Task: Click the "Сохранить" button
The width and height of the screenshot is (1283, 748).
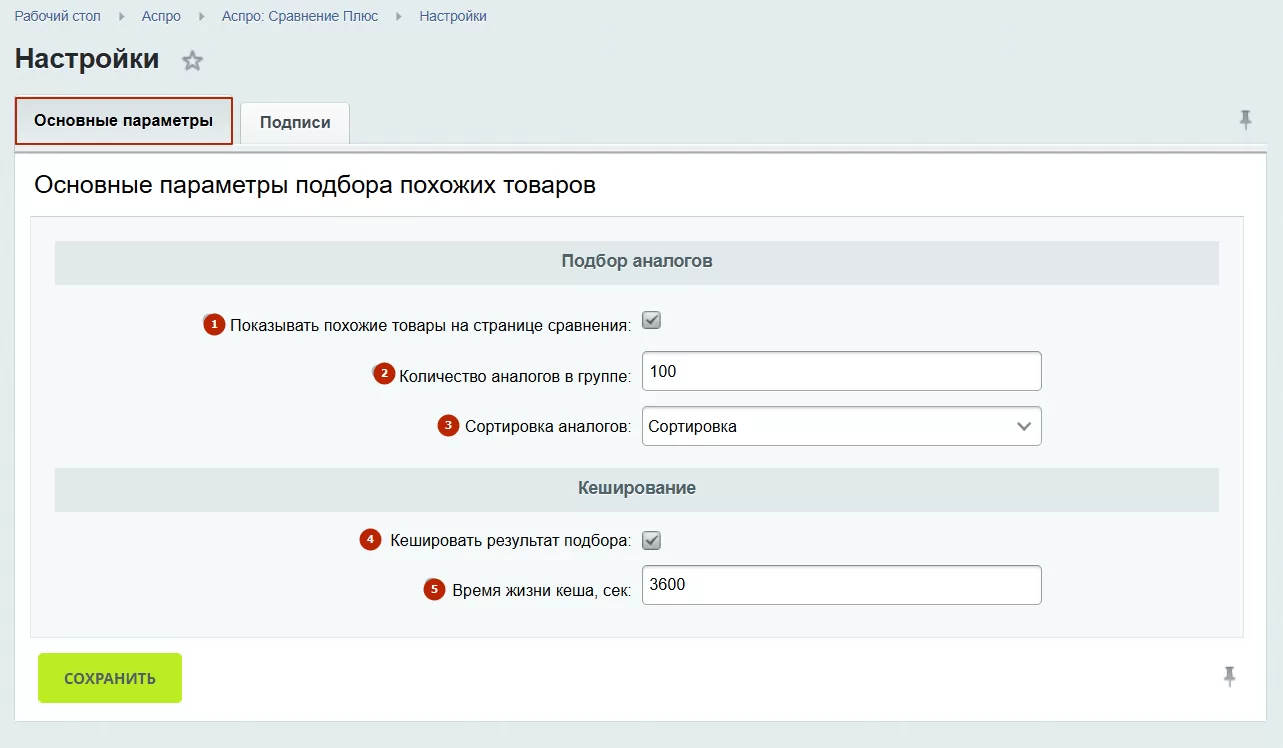Action: [110, 678]
